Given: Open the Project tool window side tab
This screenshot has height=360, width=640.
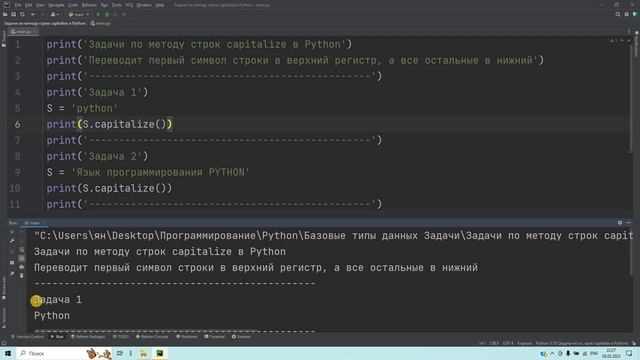Looking at the screenshot, I should click(4, 39).
